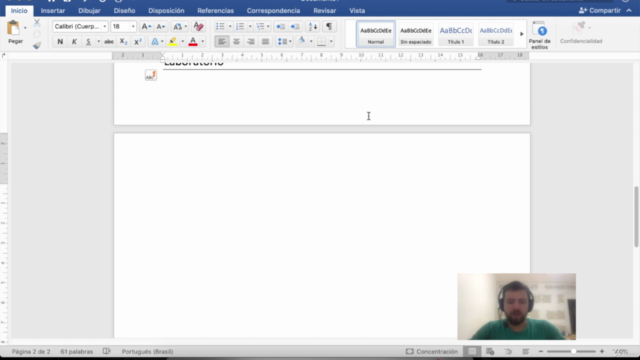Open the Calibri font name dropdown
The height and width of the screenshot is (360, 640).
pyautogui.click(x=80, y=27)
